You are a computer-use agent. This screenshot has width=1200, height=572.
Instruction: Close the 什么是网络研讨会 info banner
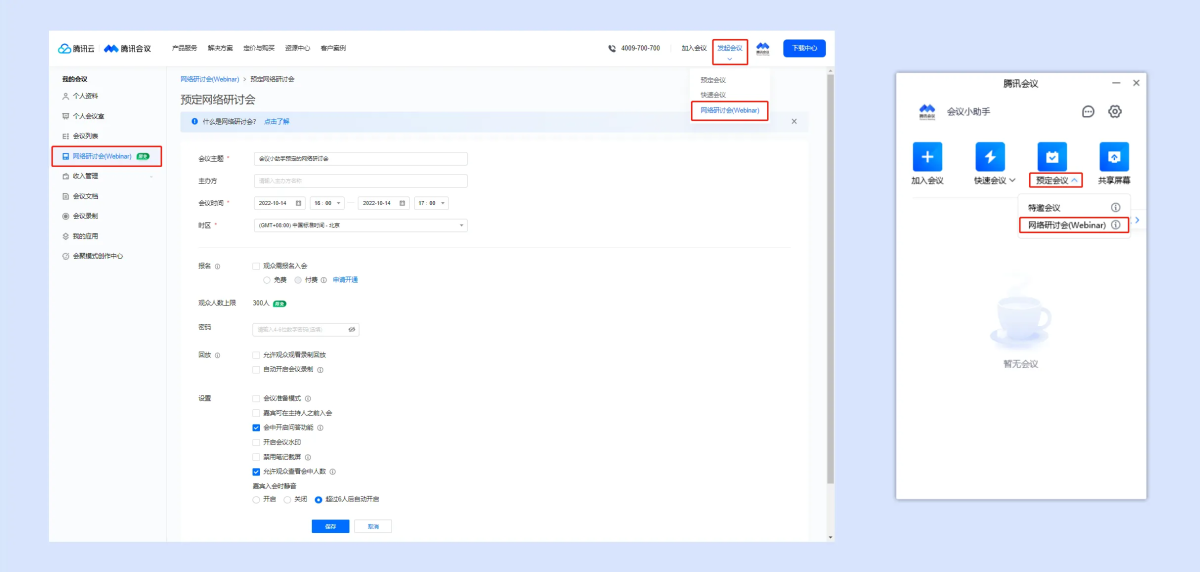[794, 121]
